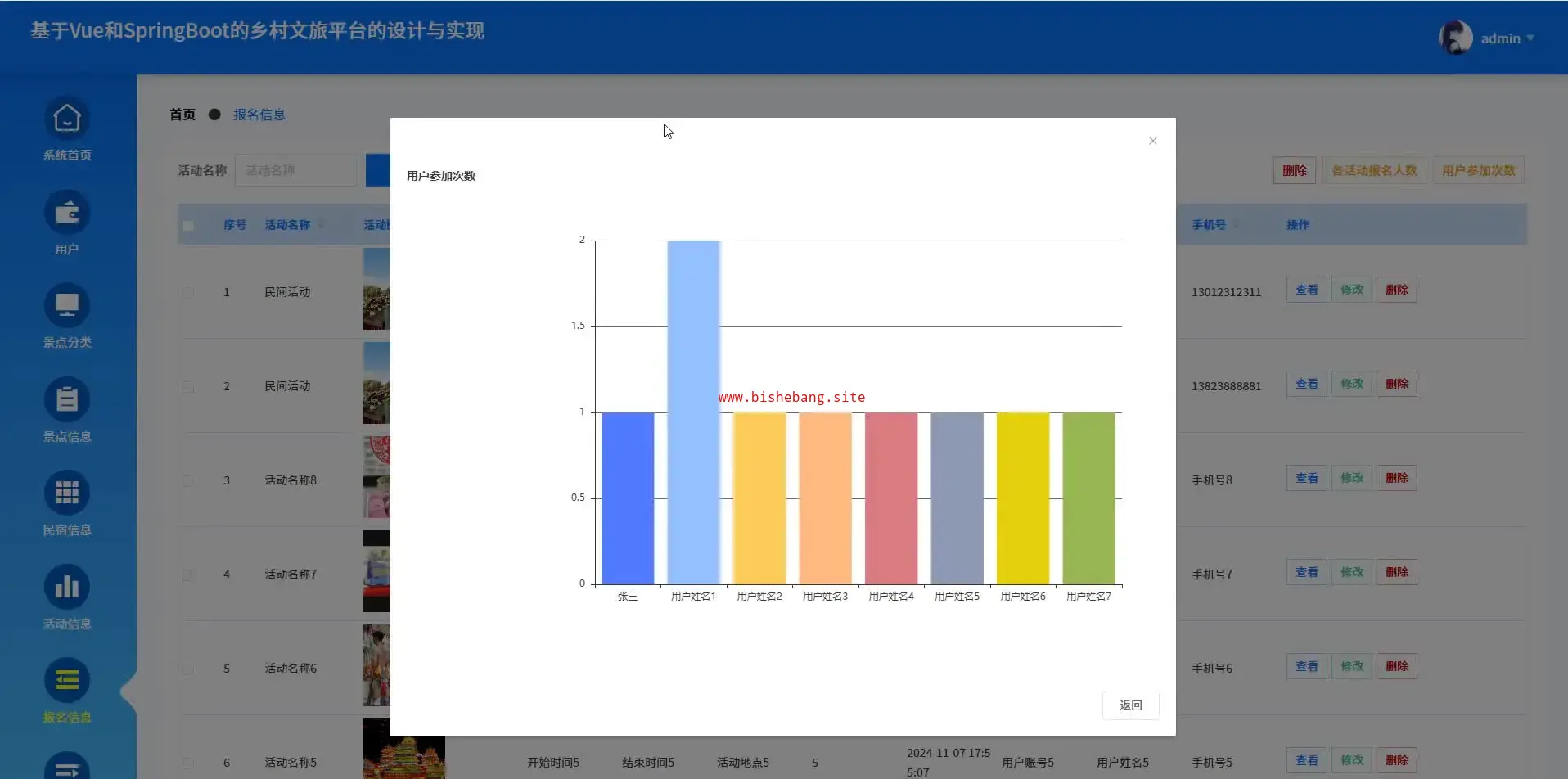This screenshot has width=1568, height=779.
Task: Open the 报名信息 breadcrumb link
Action: click(x=259, y=115)
